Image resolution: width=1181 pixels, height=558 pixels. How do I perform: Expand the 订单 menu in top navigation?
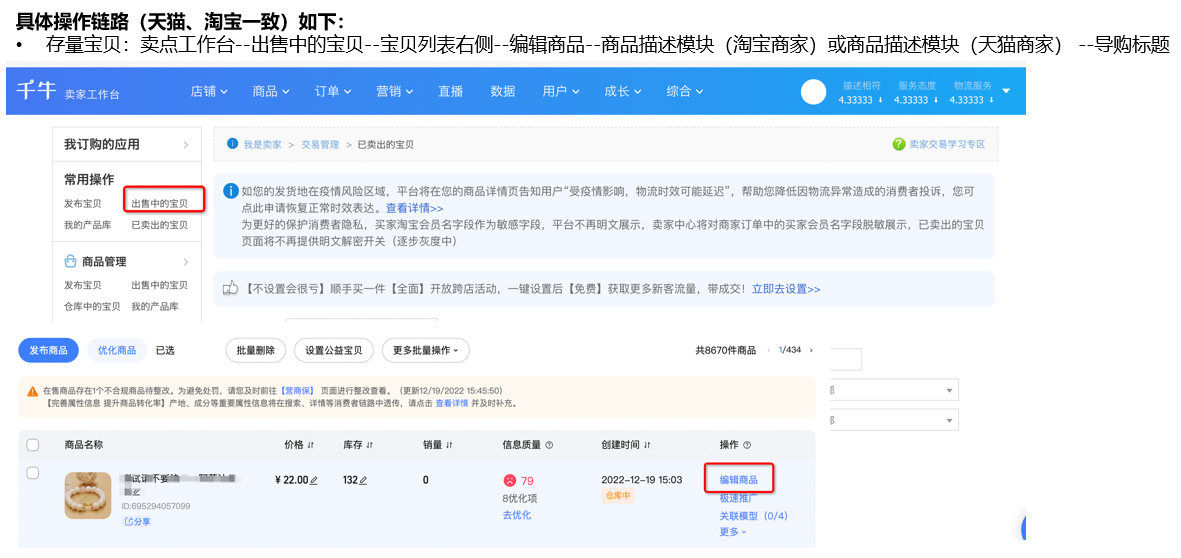click(x=333, y=91)
